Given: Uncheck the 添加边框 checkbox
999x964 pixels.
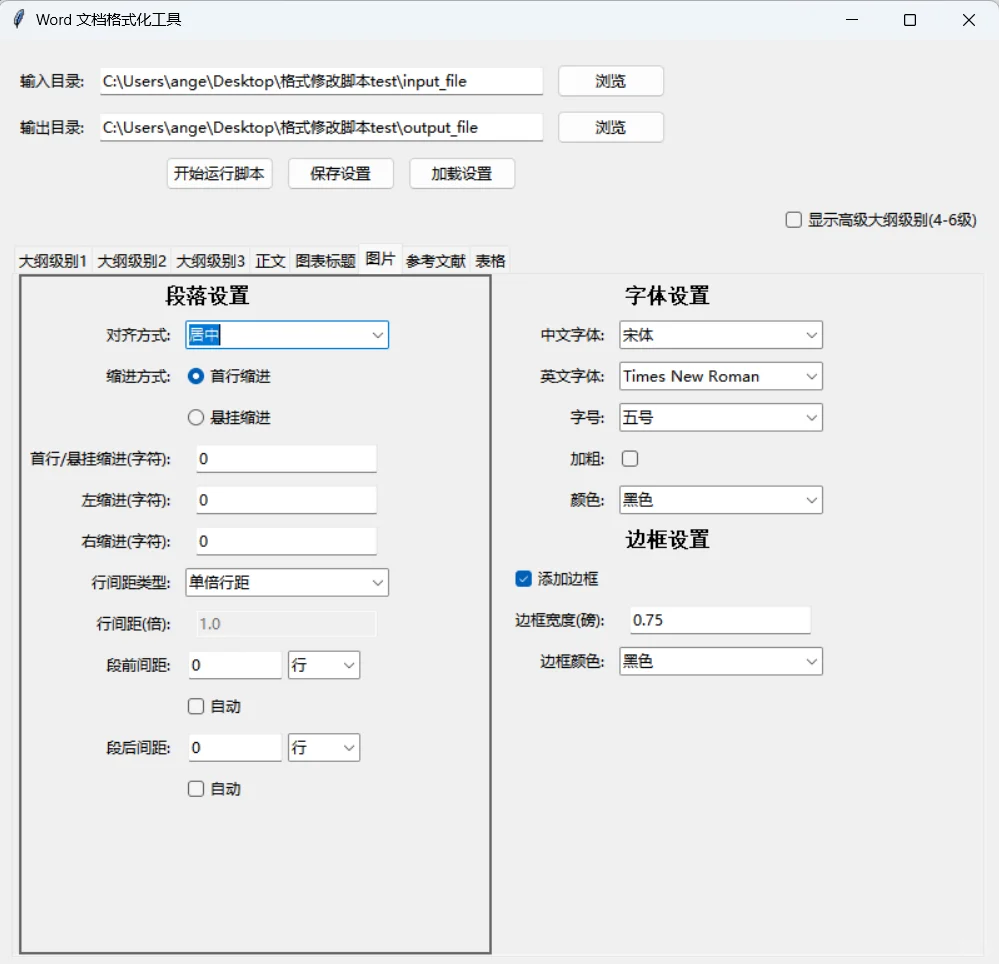Looking at the screenshot, I should click(523, 578).
